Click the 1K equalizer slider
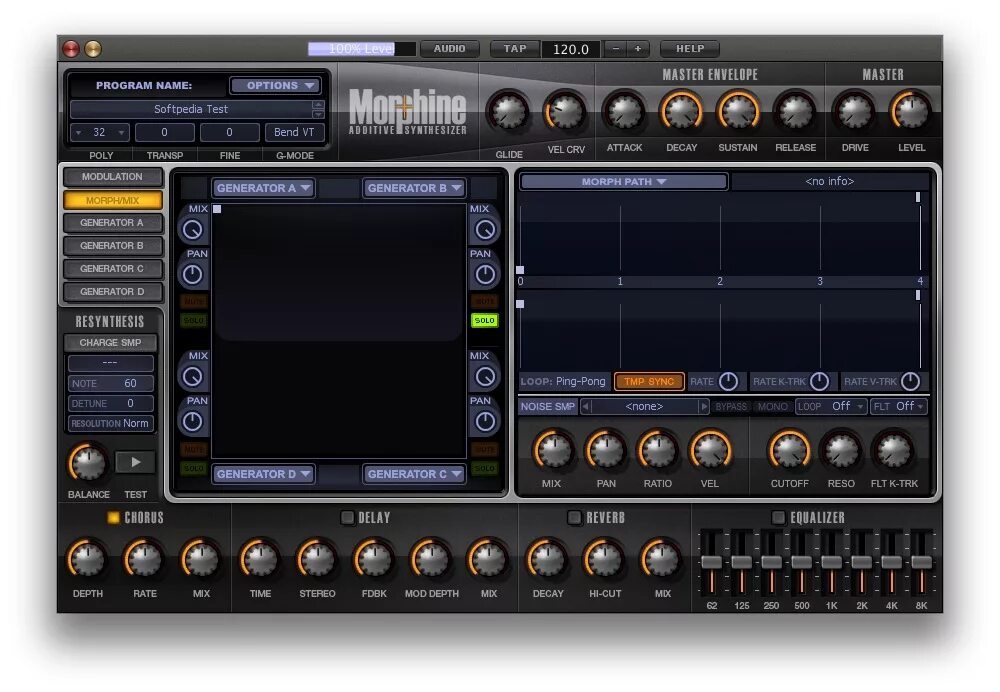The image size is (1000, 692). point(831,562)
